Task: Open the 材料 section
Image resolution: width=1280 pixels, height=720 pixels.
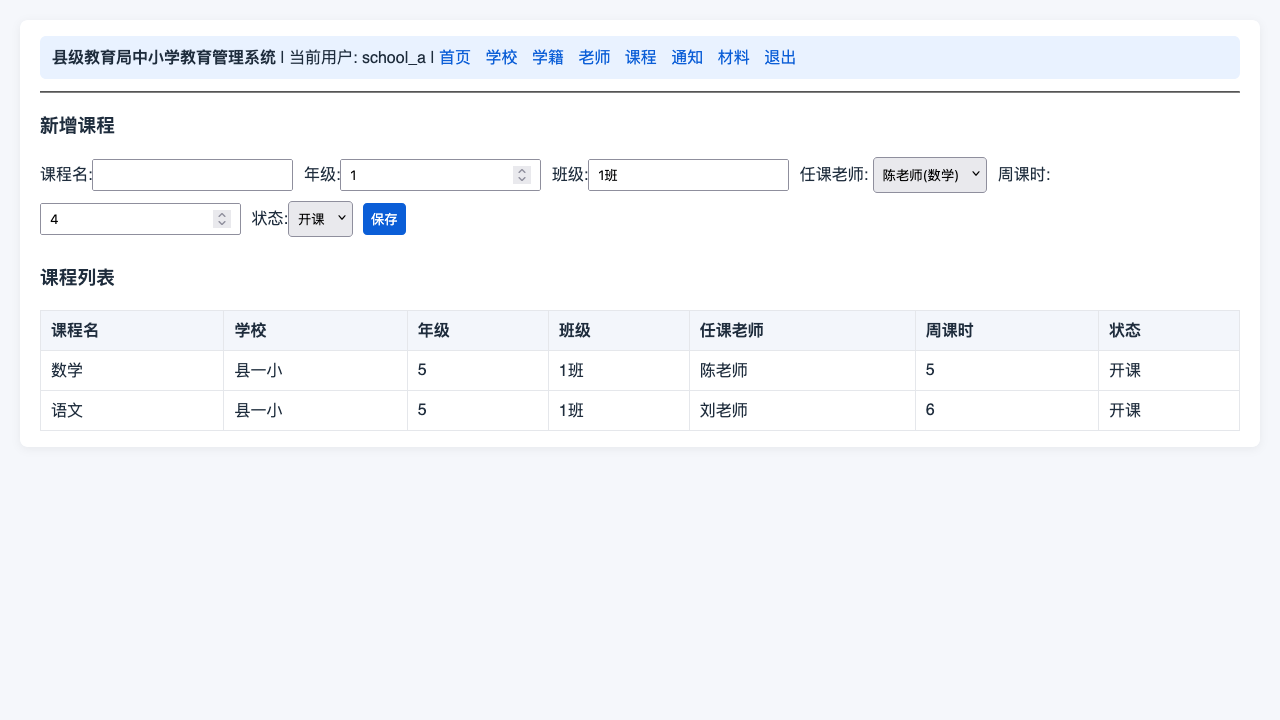Action: pos(734,57)
